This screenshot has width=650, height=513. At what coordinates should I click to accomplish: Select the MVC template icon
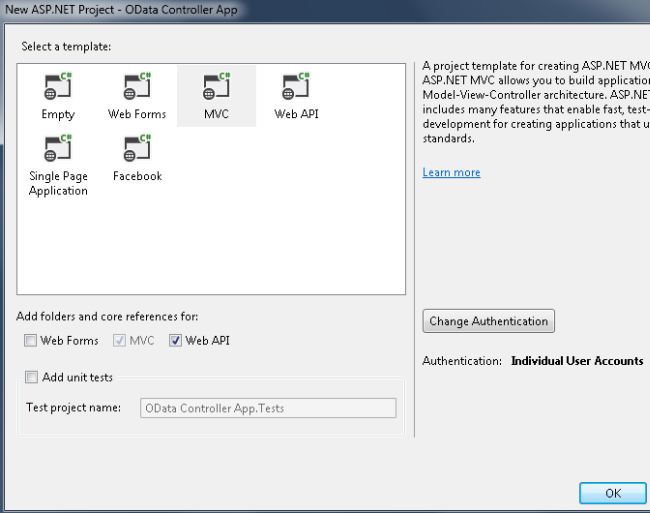coord(216,86)
